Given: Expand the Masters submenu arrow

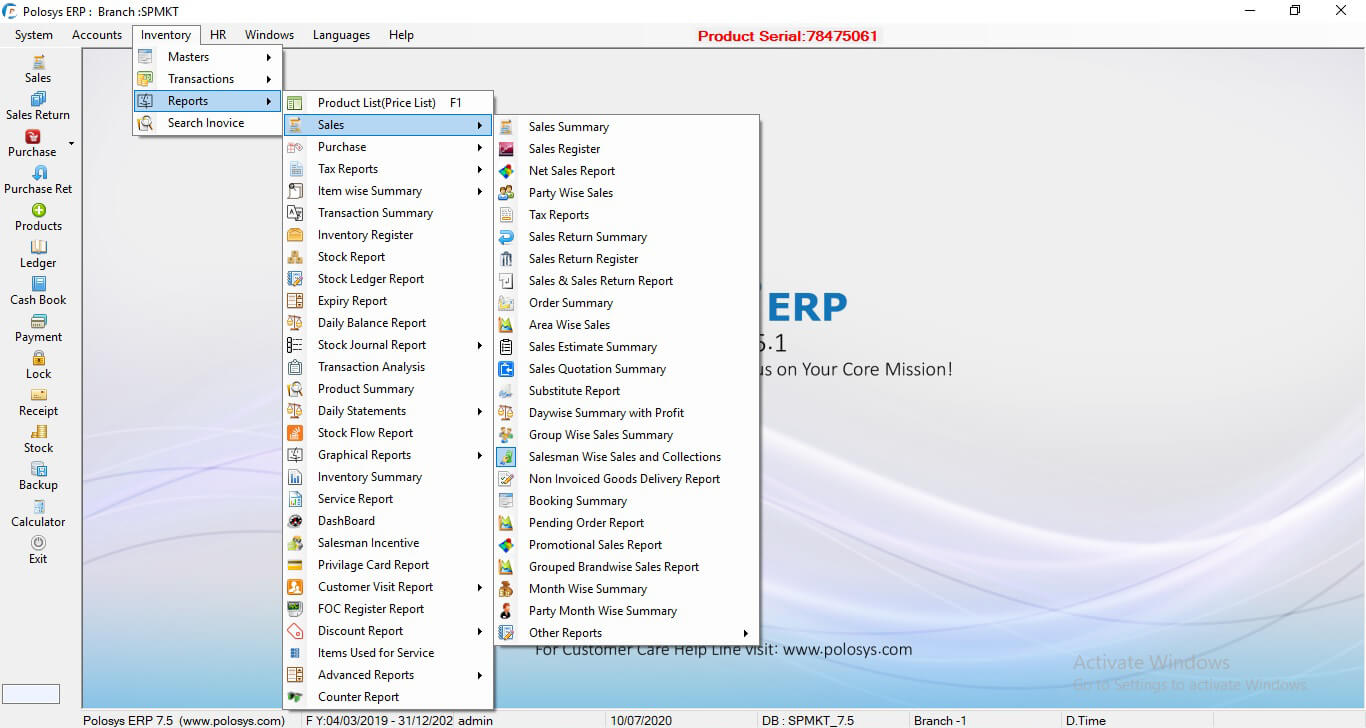Looking at the screenshot, I should coord(269,57).
